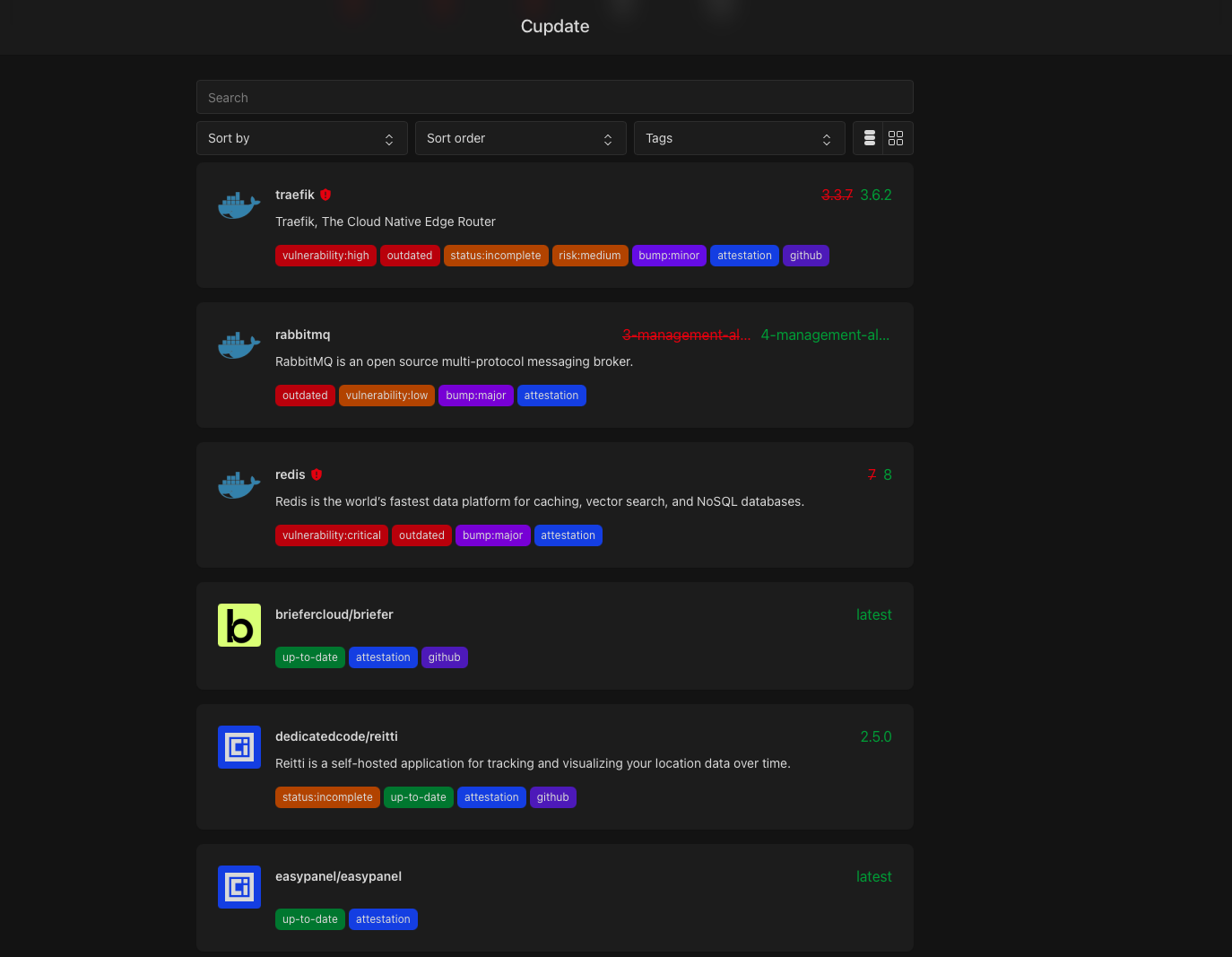Image resolution: width=1232 pixels, height=957 pixels.
Task: Click the briefercloud/briefer latest version label
Action: (874, 614)
